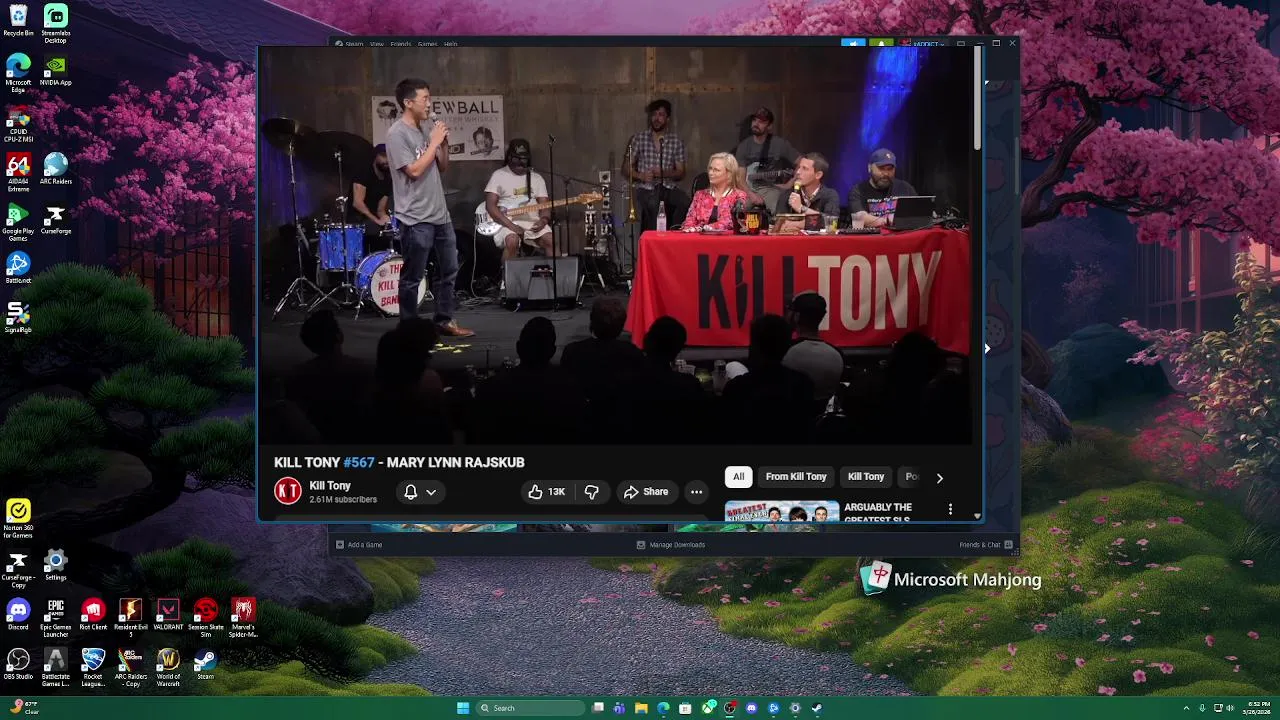Open the Google Play Games shortcut

[18, 222]
